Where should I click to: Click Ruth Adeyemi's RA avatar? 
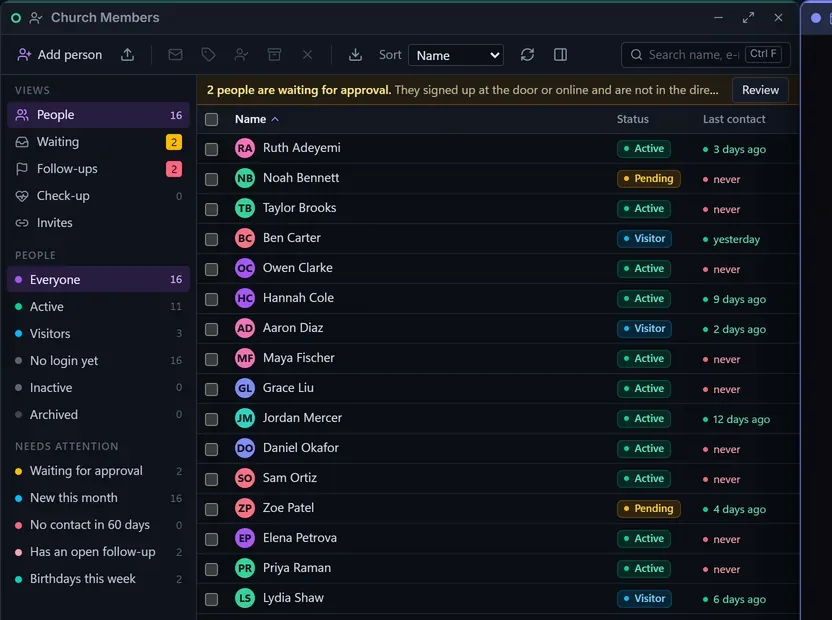[x=245, y=148]
